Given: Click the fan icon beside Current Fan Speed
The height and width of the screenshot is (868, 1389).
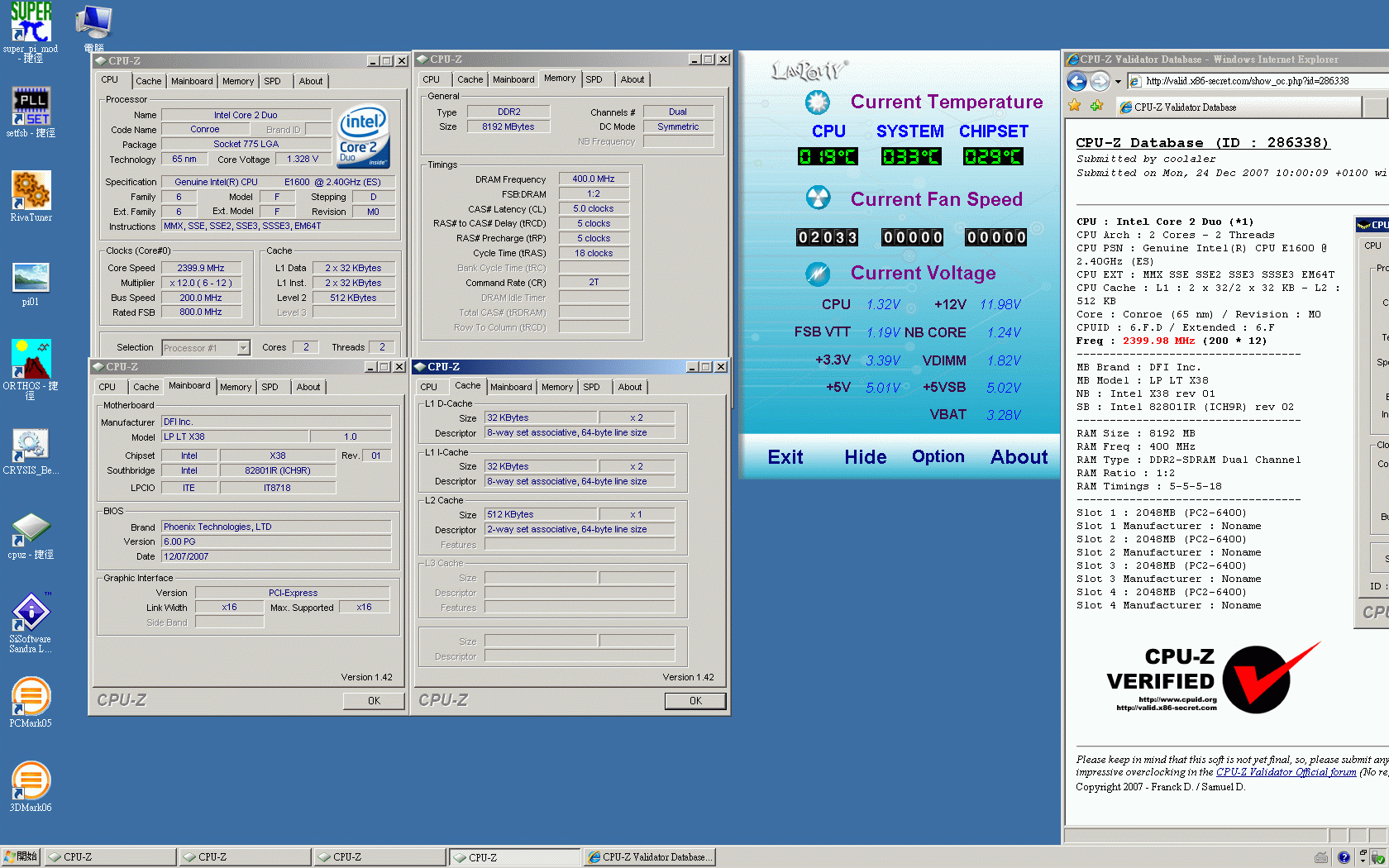Looking at the screenshot, I should (x=818, y=198).
